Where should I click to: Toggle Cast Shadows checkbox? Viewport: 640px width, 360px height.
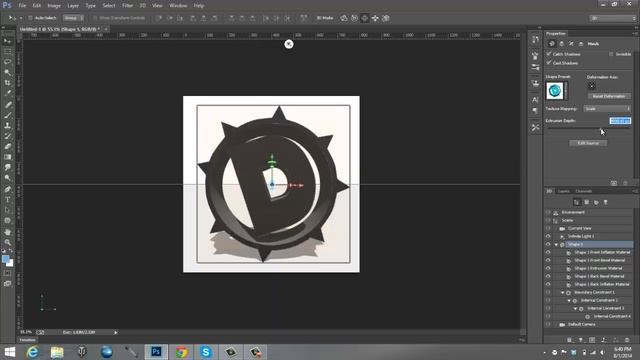549,63
